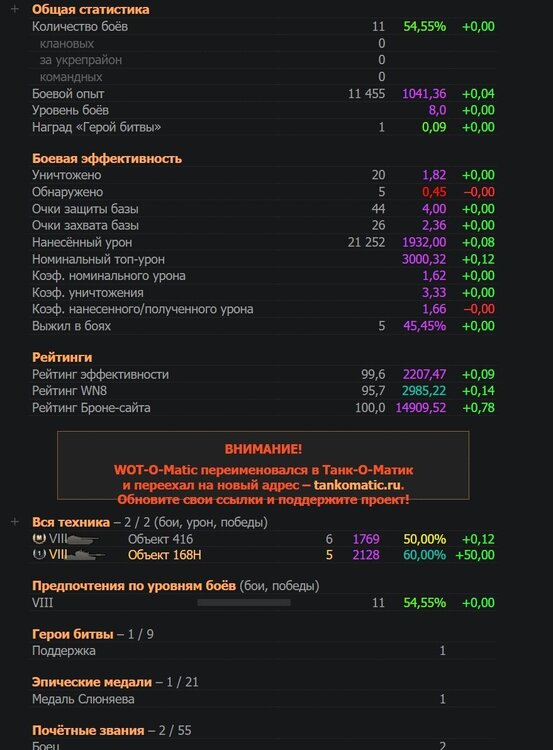Click the 54,55% win rate in Количество боёв row
Viewport: 553px width, 750px height.
coord(424,26)
